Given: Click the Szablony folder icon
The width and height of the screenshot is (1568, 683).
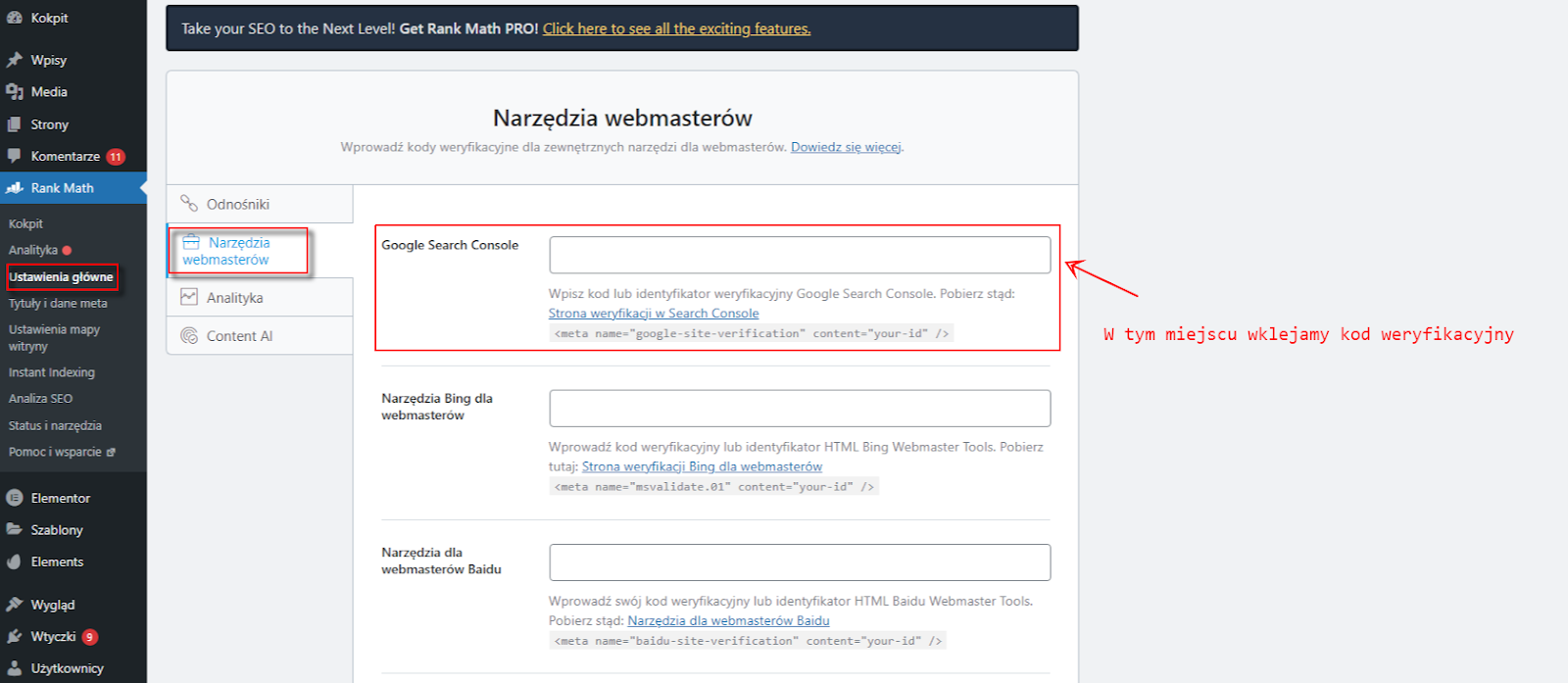Looking at the screenshot, I should [14, 529].
